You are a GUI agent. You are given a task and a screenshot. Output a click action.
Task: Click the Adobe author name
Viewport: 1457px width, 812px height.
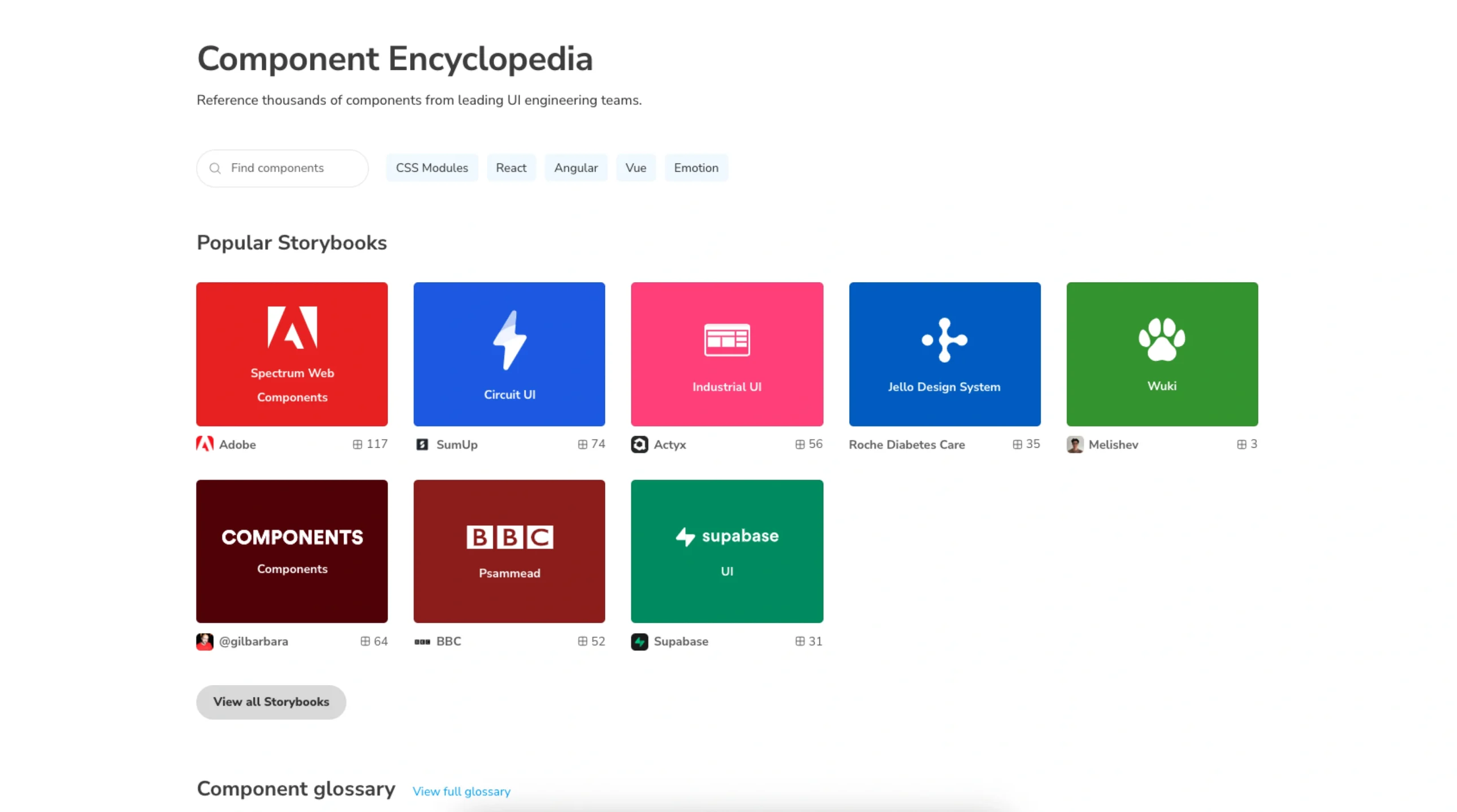[x=237, y=444]
